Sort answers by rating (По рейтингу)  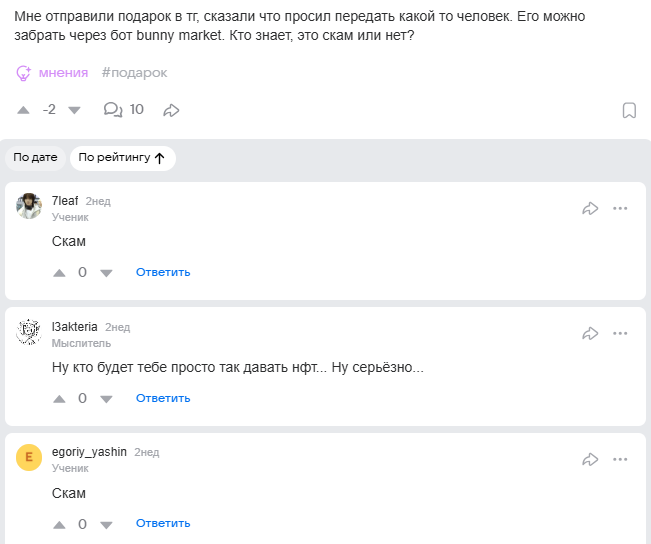[x=122, y=158]
